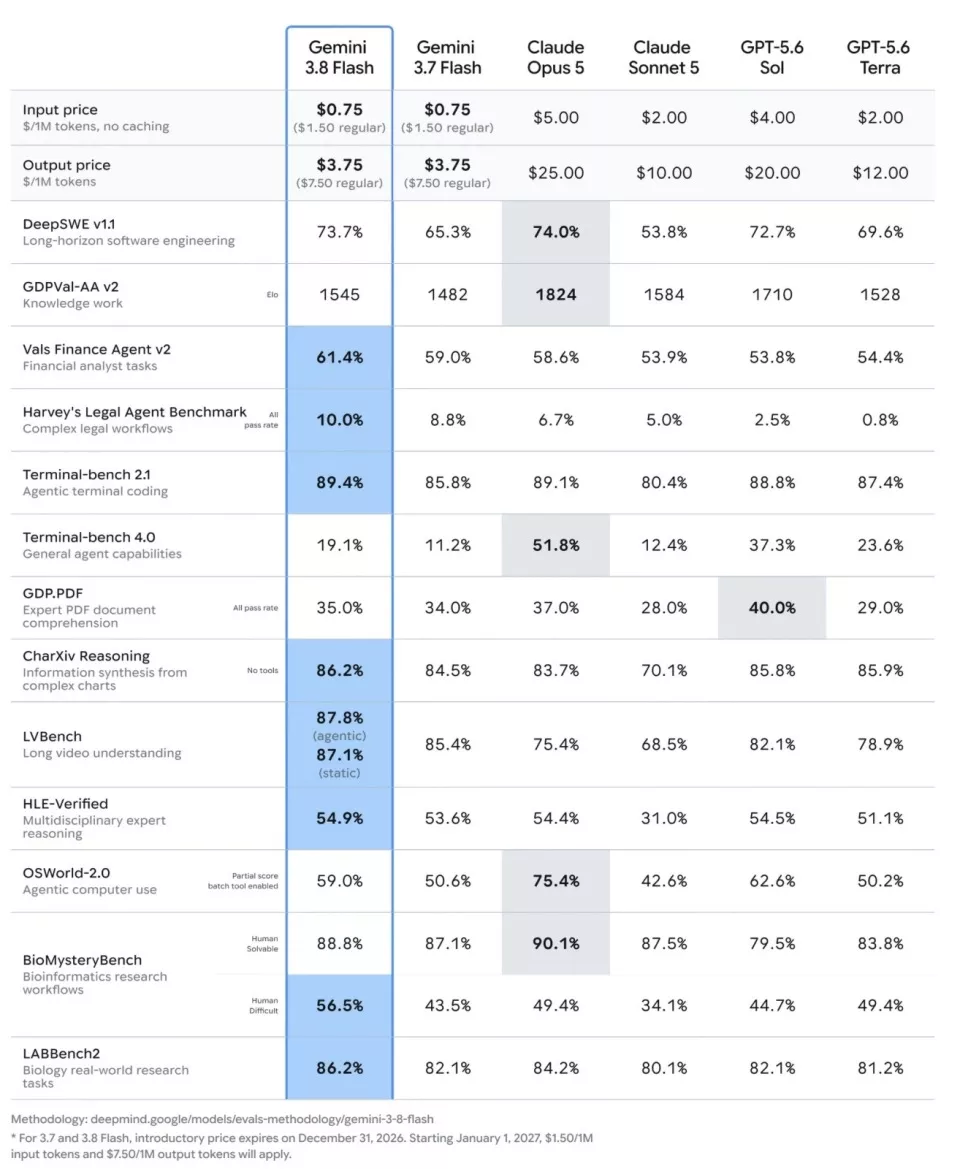Image resolution: width=960 pixels, height=1169 pixels.
Task: Select the HLE-Verified row label
Action: 66,804
